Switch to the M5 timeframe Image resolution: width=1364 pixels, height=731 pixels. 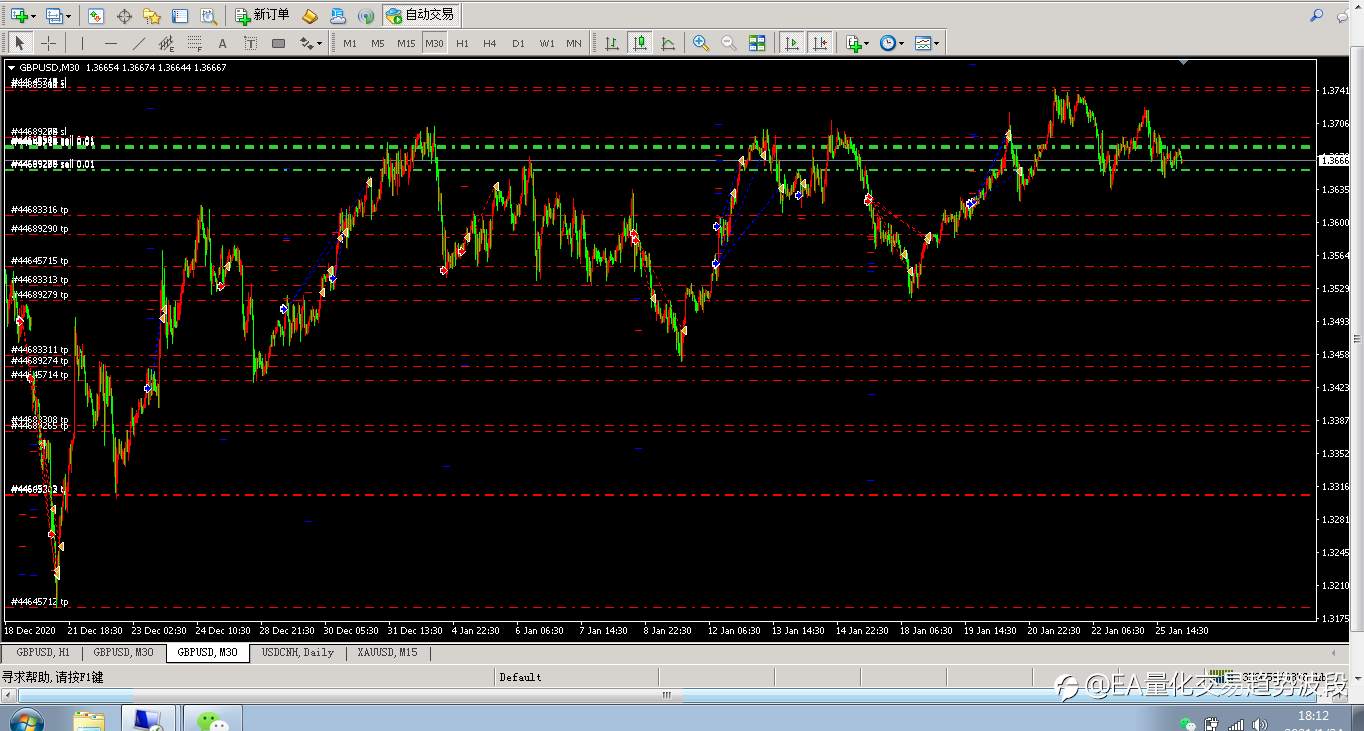tap(377, 43)
